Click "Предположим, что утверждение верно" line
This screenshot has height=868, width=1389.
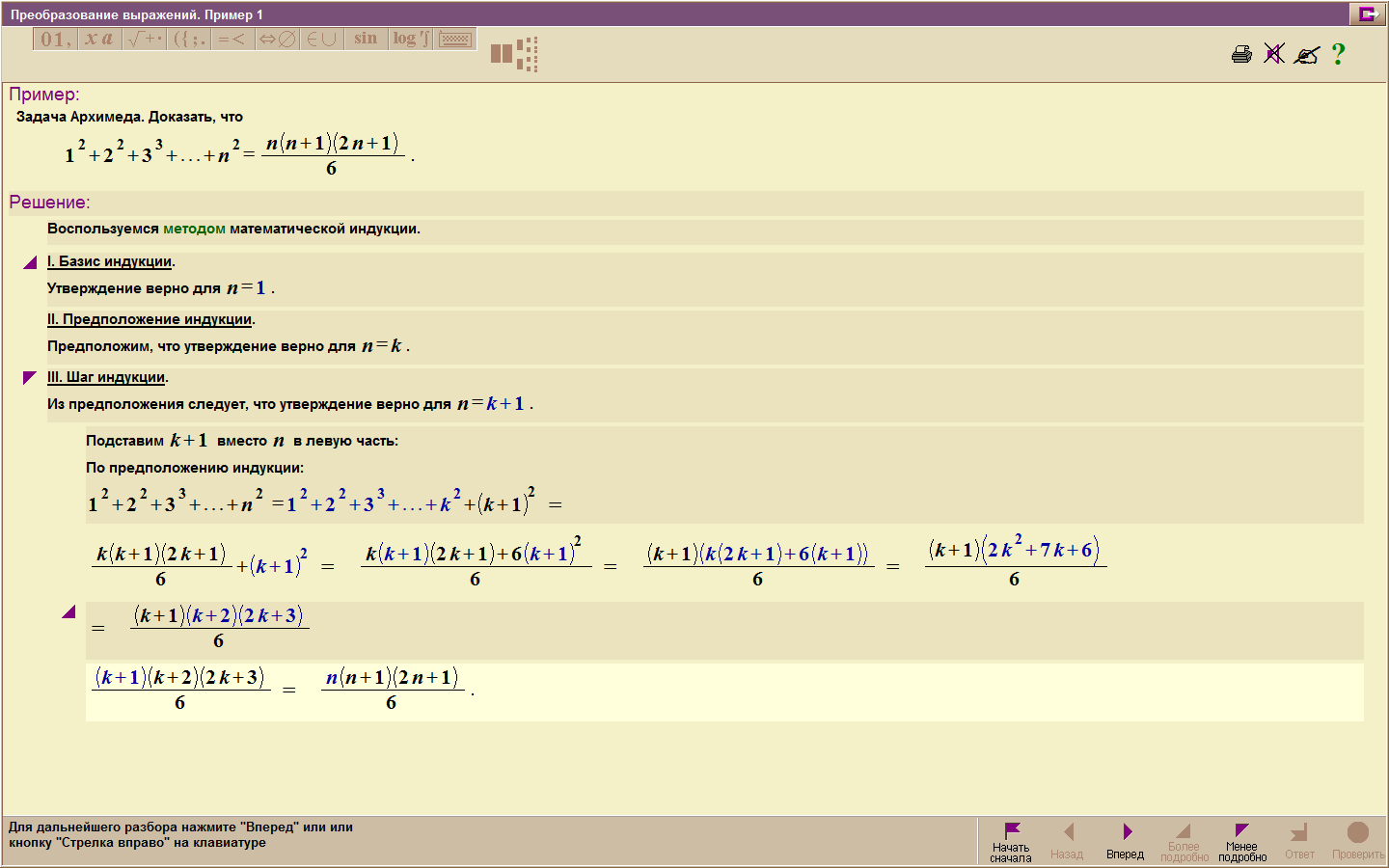coord(229,346)
